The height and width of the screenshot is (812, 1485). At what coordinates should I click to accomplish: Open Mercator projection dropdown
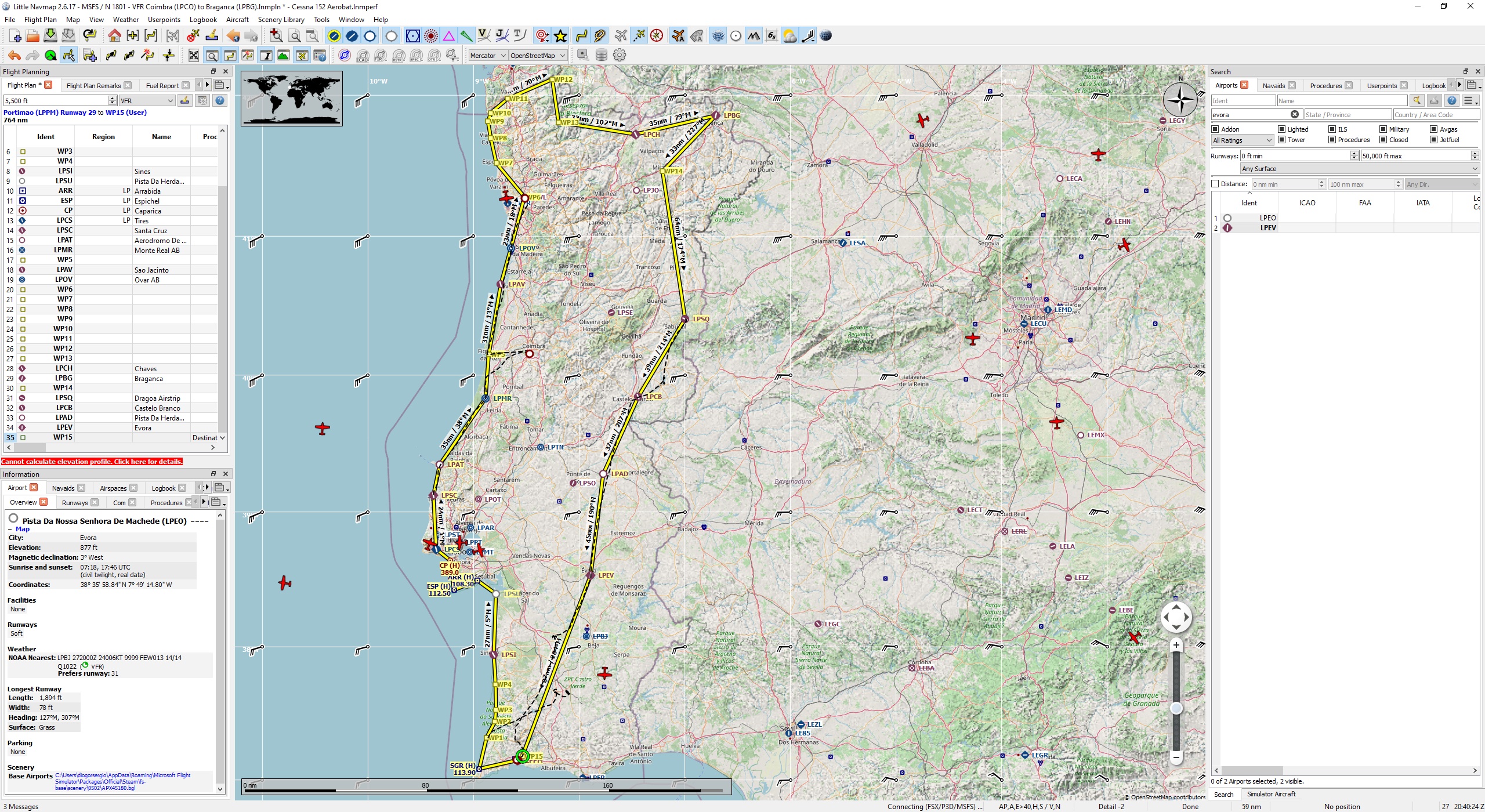point(488,56)
